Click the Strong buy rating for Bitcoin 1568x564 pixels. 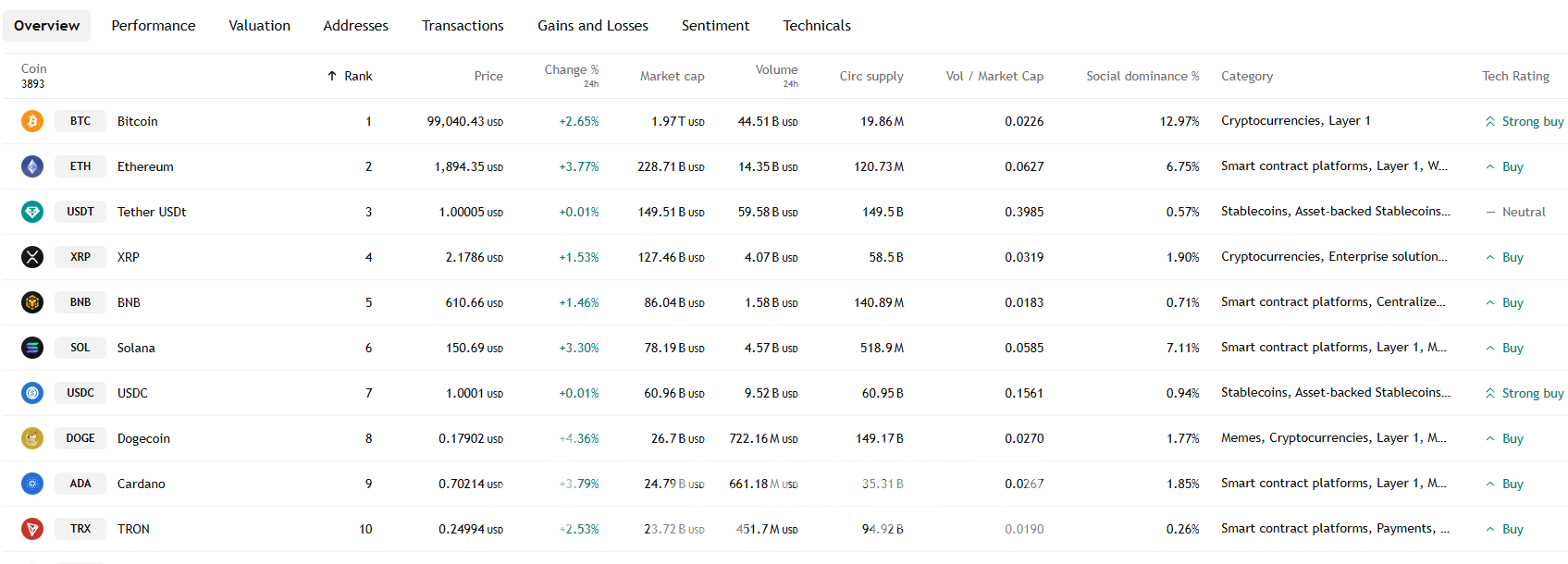(x=1532, y=121)
